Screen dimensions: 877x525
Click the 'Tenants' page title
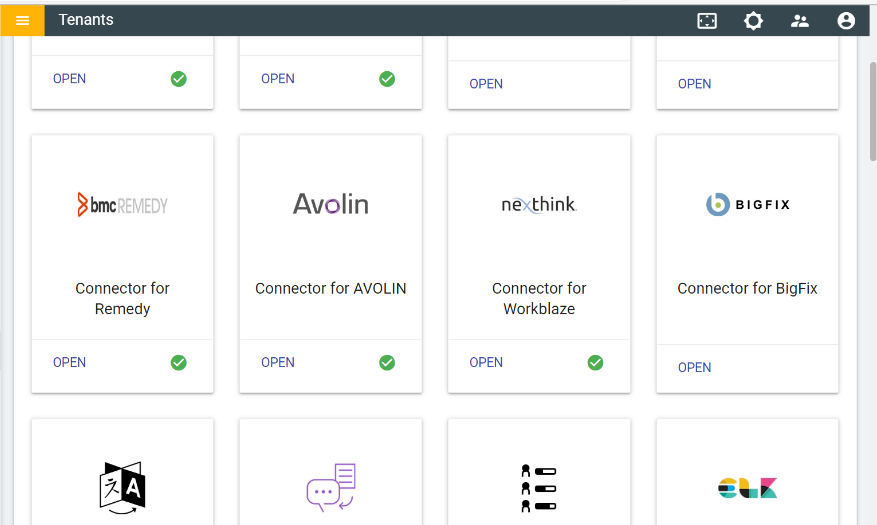coord(86,20)
